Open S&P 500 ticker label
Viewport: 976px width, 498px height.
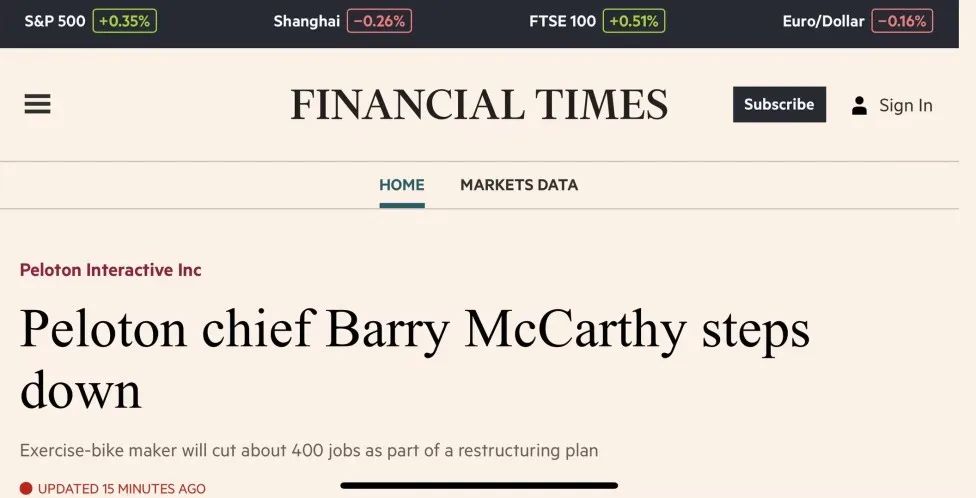click(x=55, y=21)
